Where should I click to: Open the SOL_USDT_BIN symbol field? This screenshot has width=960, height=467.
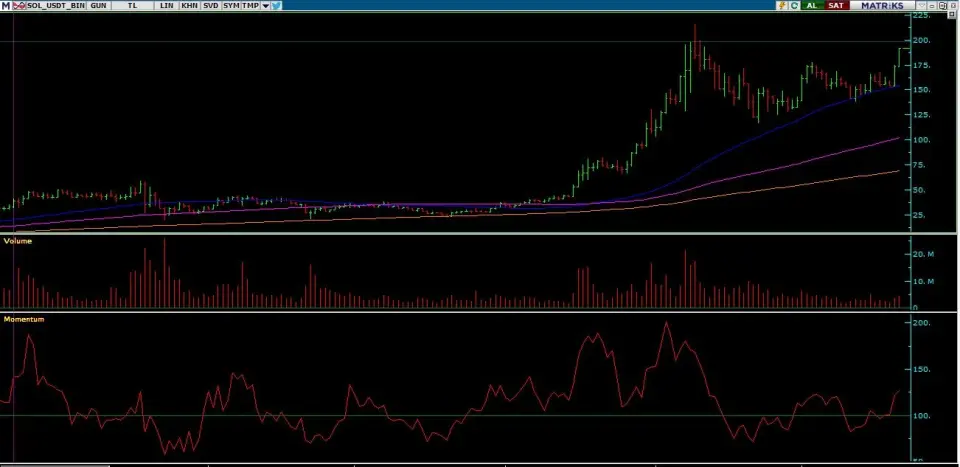(53, 6)
